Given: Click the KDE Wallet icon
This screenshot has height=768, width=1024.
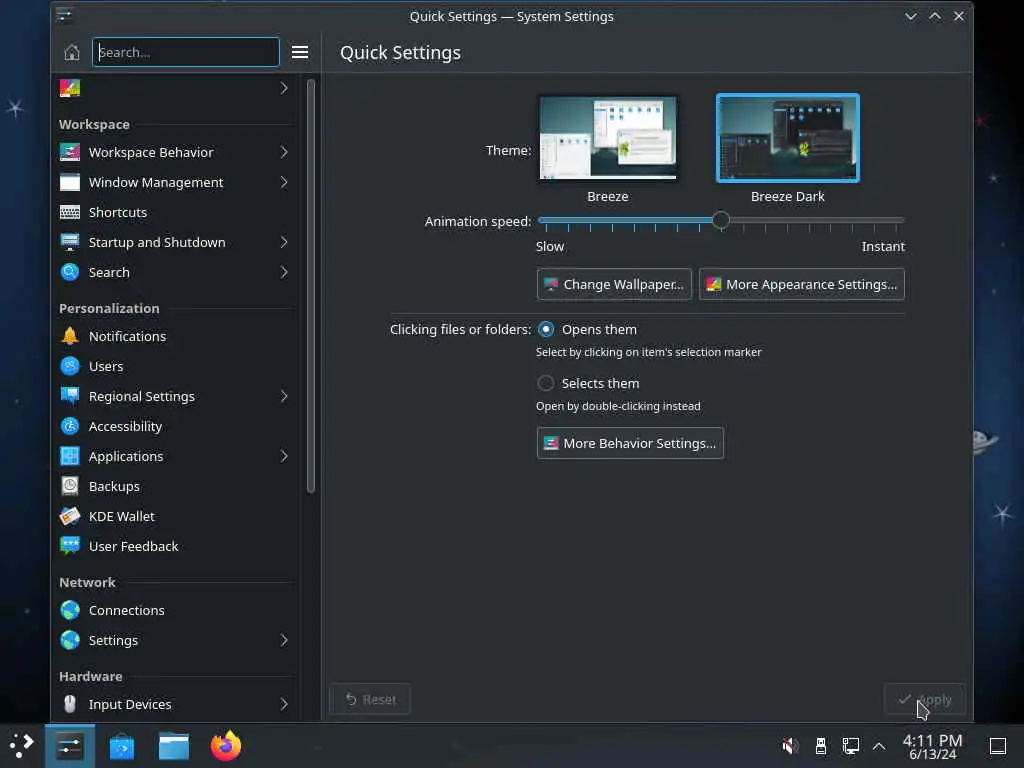Looking at the screenshot, I should 70,517.
